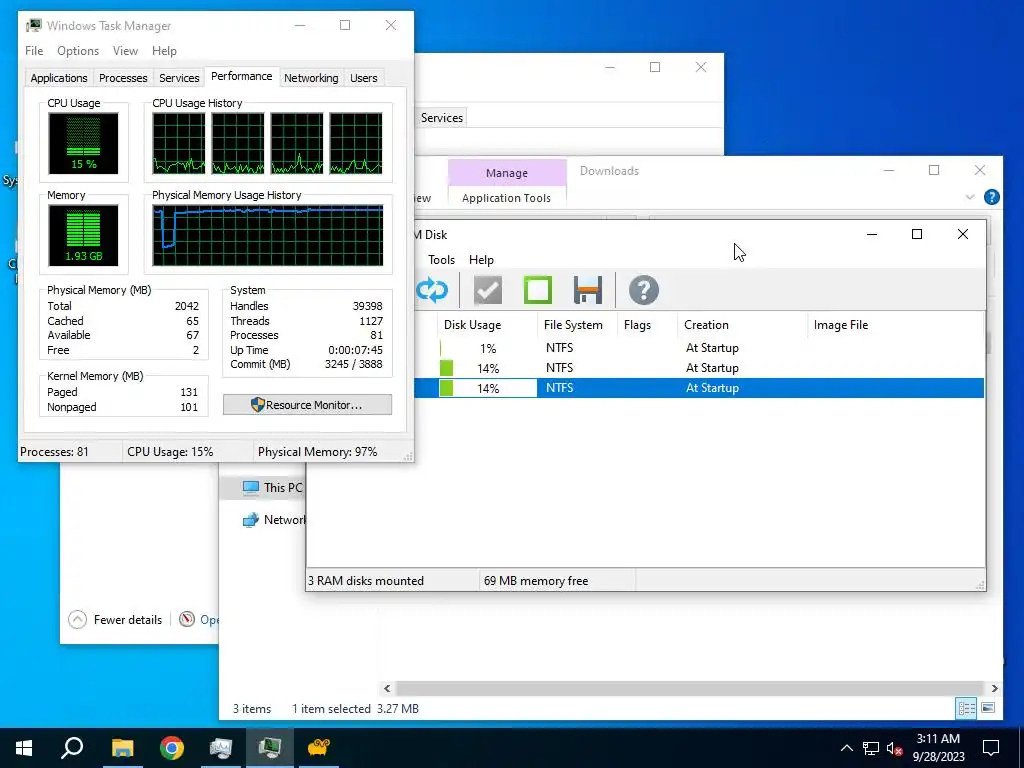Click the blue help icon in File Explorer
The image size is (1024, 768).
click(x=991, y=197)
